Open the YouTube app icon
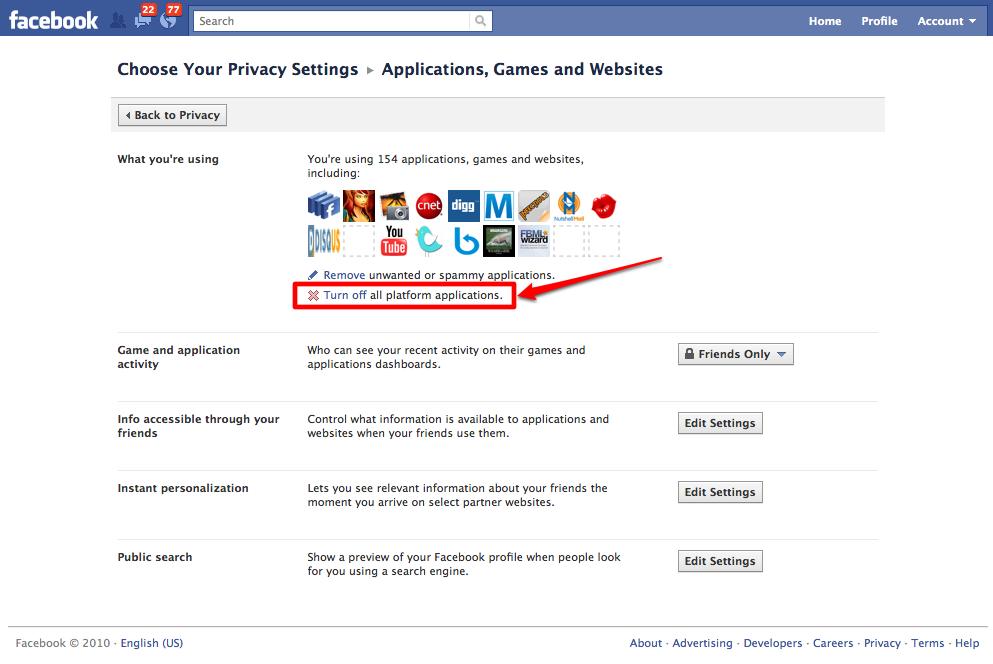The height and width of the screenshot is (664, 993). coord(394,241)
